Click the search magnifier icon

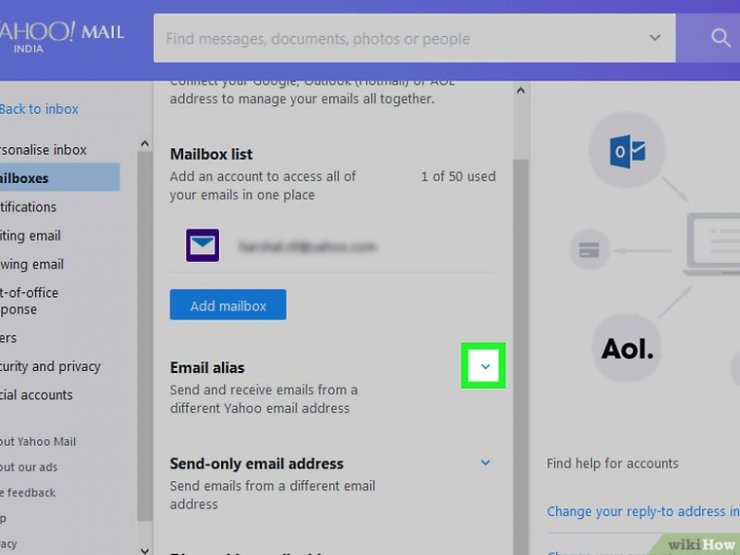720,38
